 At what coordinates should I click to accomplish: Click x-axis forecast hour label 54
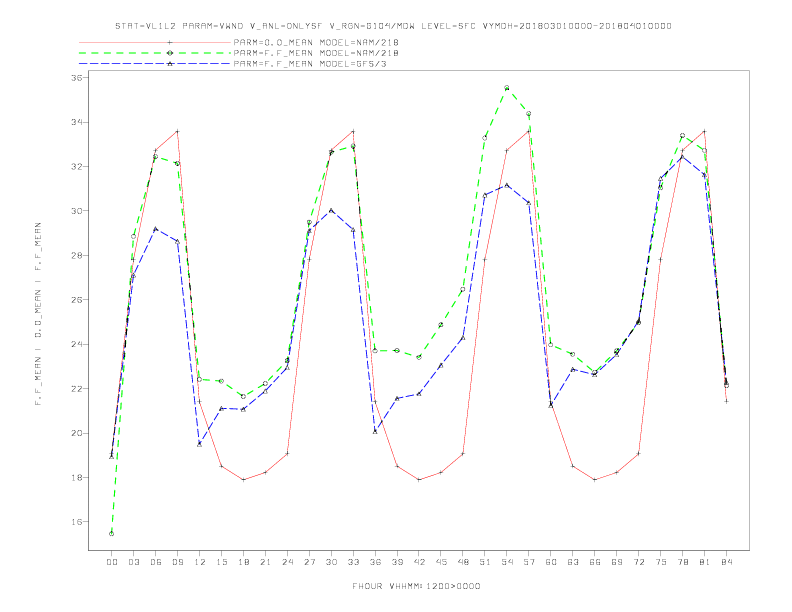507,562
